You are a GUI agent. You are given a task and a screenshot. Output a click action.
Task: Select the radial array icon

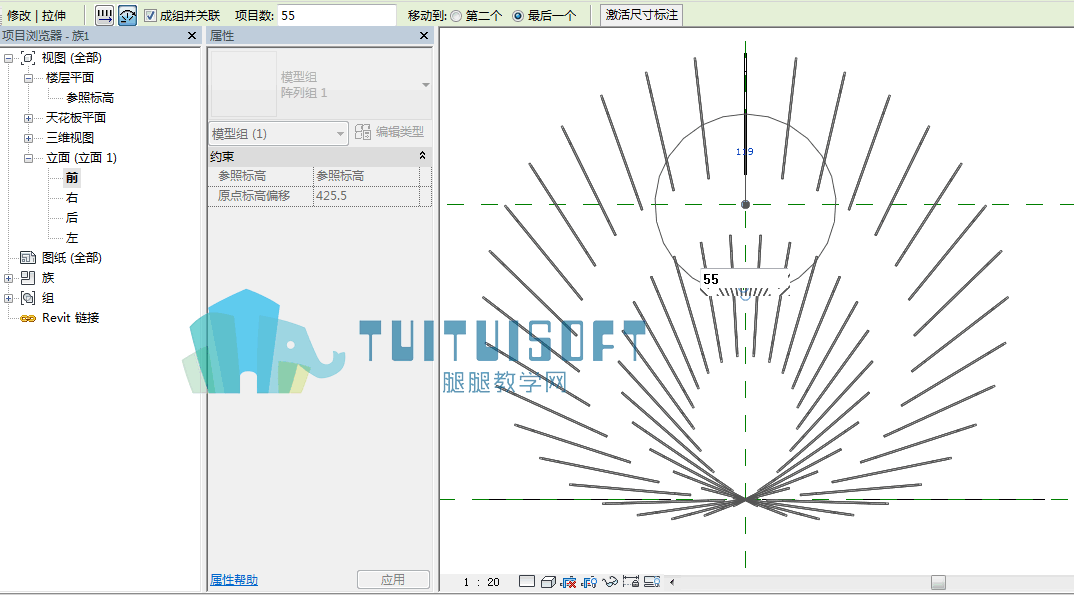pyautogui.click(x=127, y=15)
